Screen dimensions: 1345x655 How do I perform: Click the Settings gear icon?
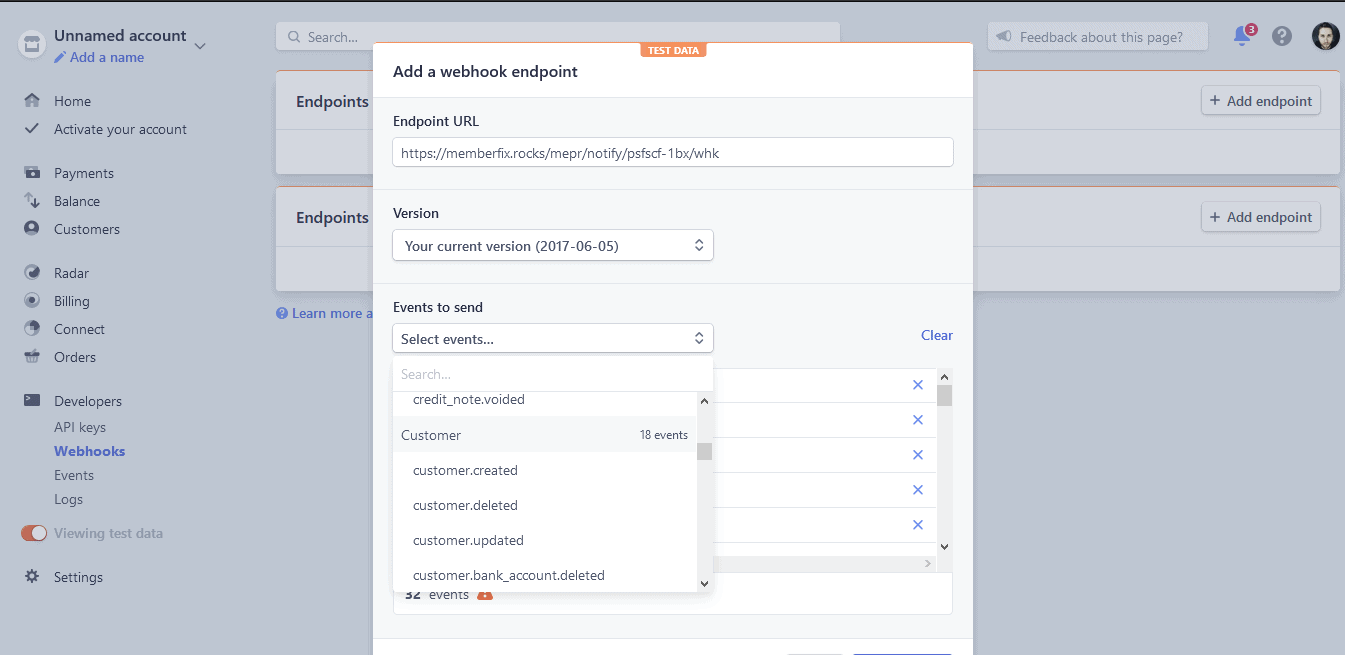[x=32, y=577]
